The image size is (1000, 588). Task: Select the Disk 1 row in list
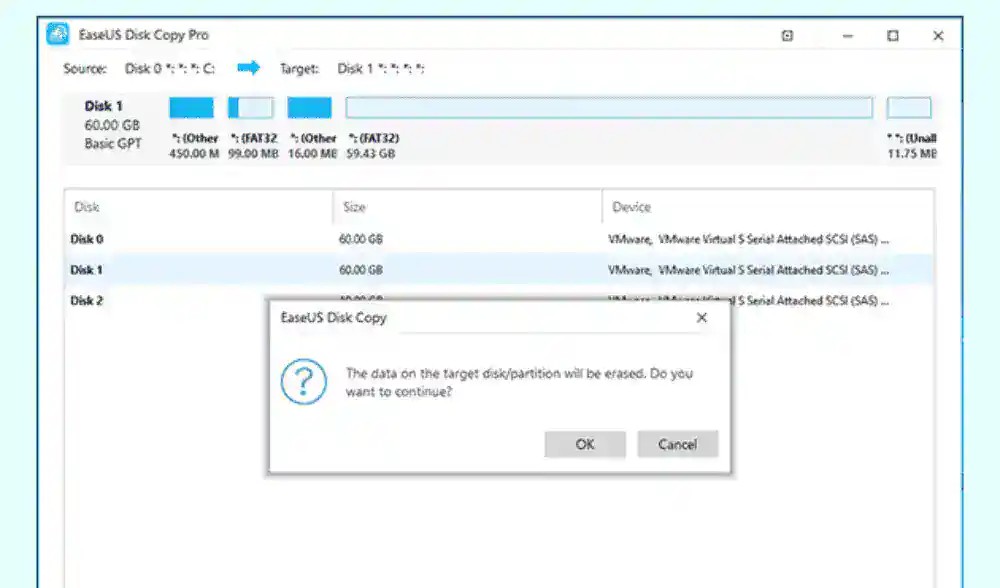87,270
